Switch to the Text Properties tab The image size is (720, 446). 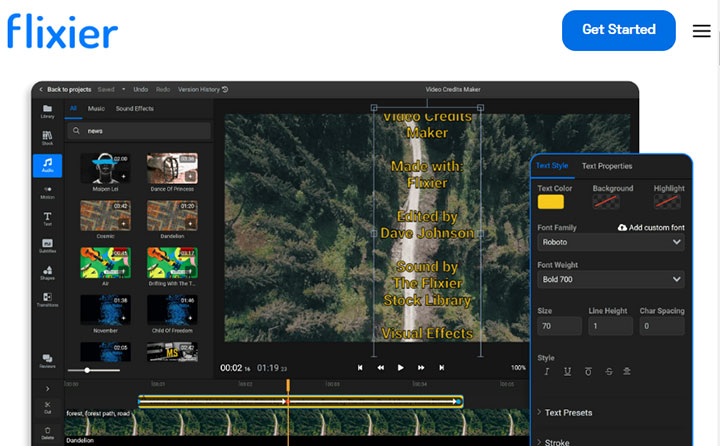pos(607,166)
